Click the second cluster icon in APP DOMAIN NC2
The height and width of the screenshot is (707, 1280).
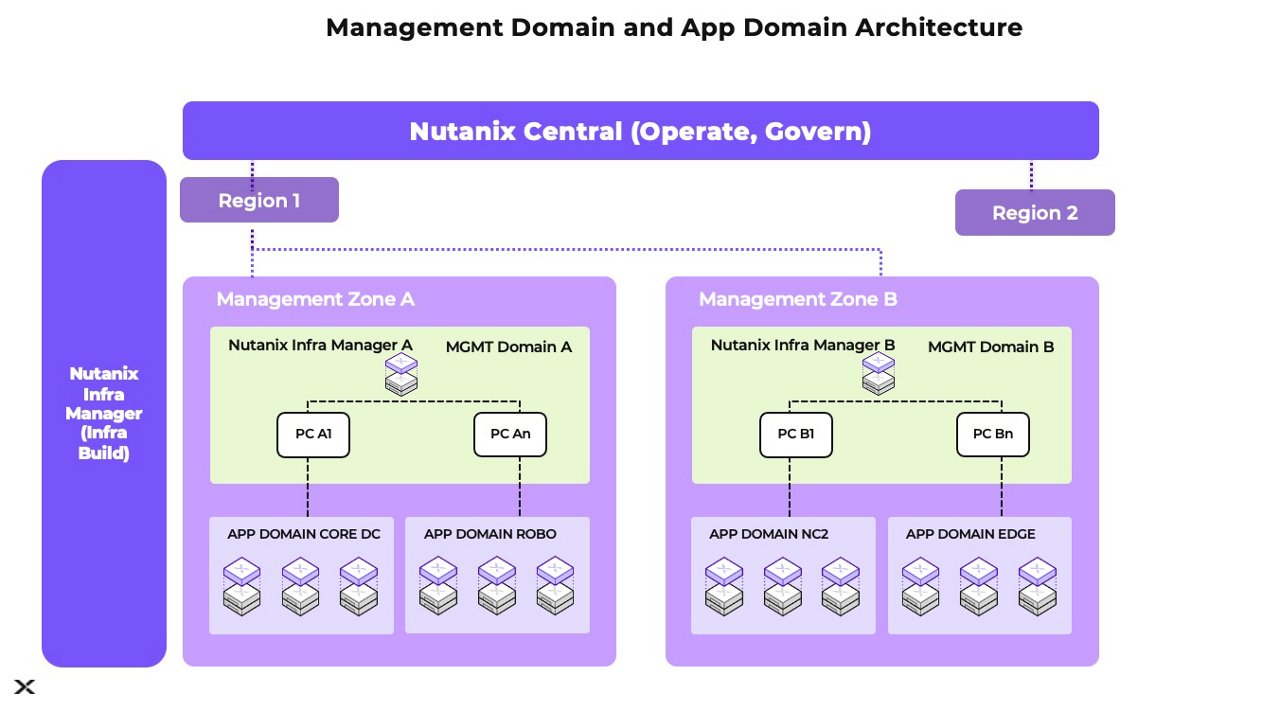click(781, 585)
